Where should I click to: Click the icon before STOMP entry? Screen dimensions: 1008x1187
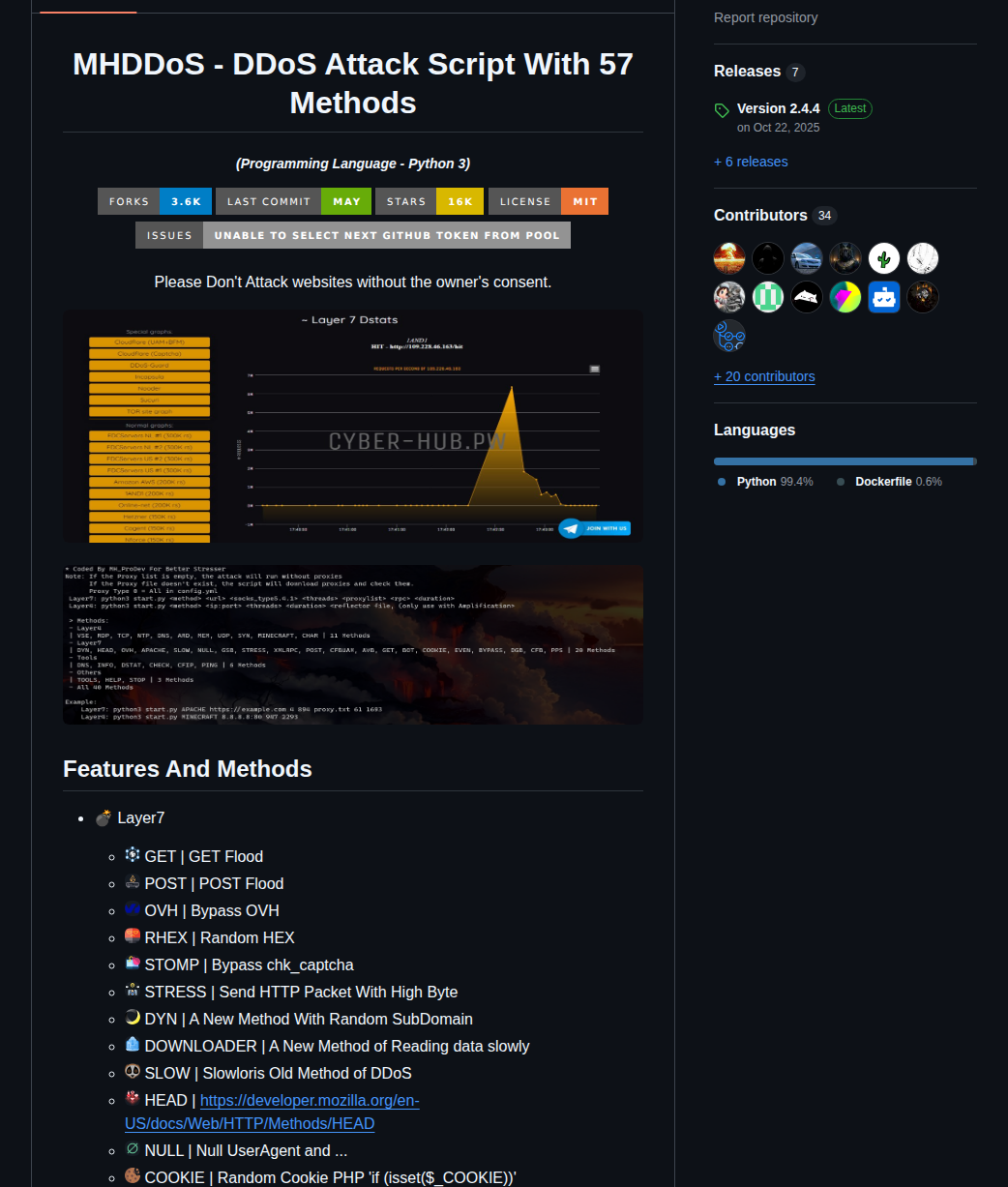(133, 964)
